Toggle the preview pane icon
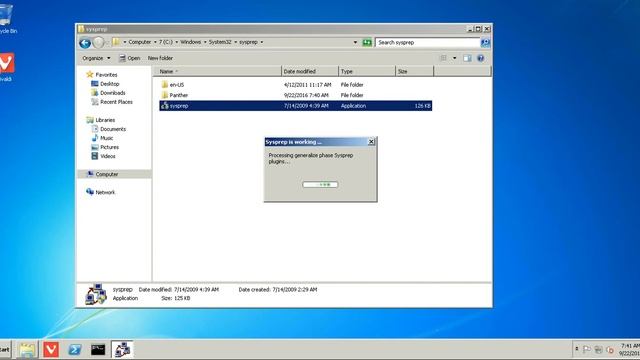The height and width of the screenshot is (360, 640). [x=467, y=58]
